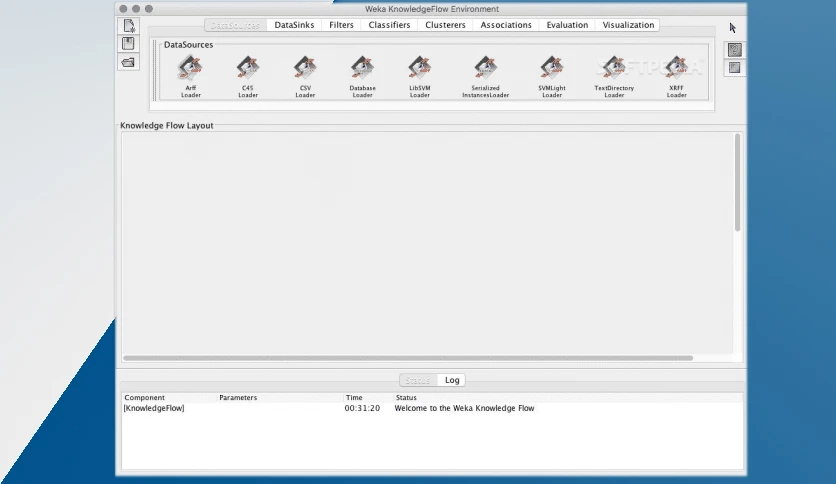Open the Log tab
The width and height of the screenshot is (836, 484).
point(452,380)
